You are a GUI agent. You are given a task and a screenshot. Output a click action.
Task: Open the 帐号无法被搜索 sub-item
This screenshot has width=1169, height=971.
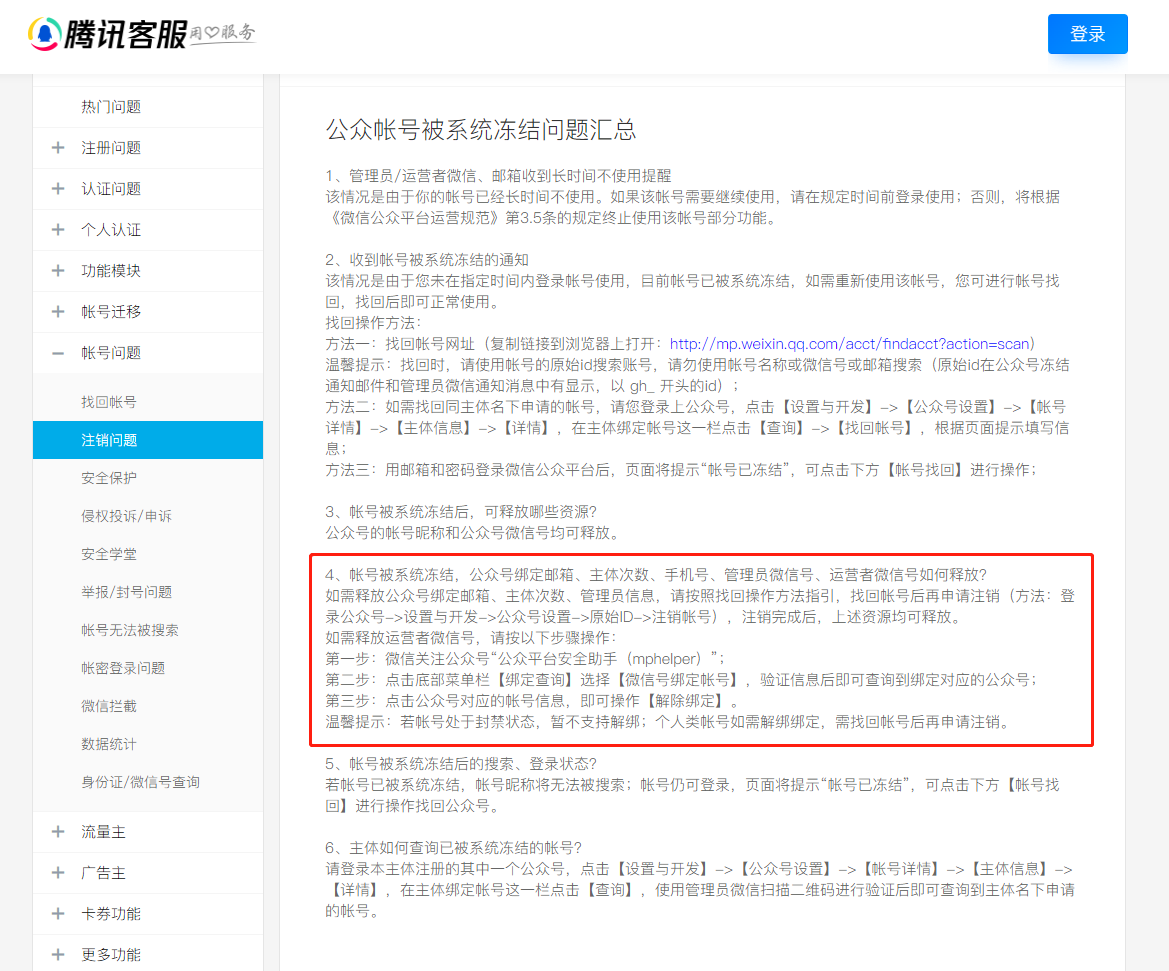pyautogui.click(x=130, y=630)
